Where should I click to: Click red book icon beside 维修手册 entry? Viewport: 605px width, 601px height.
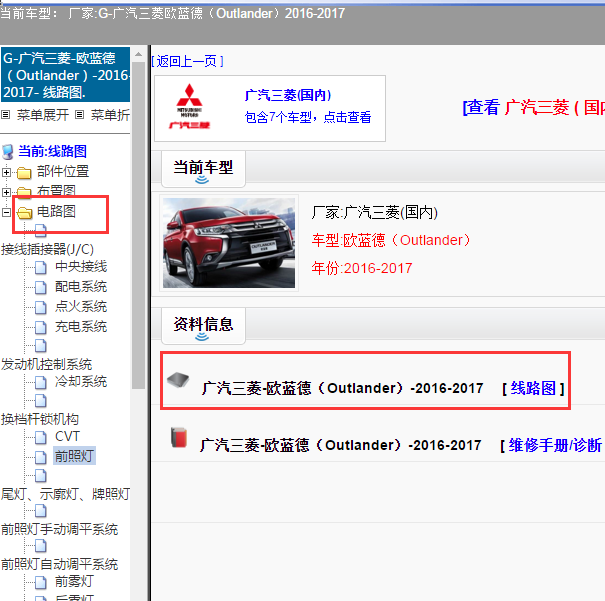[x=179, y=437]
